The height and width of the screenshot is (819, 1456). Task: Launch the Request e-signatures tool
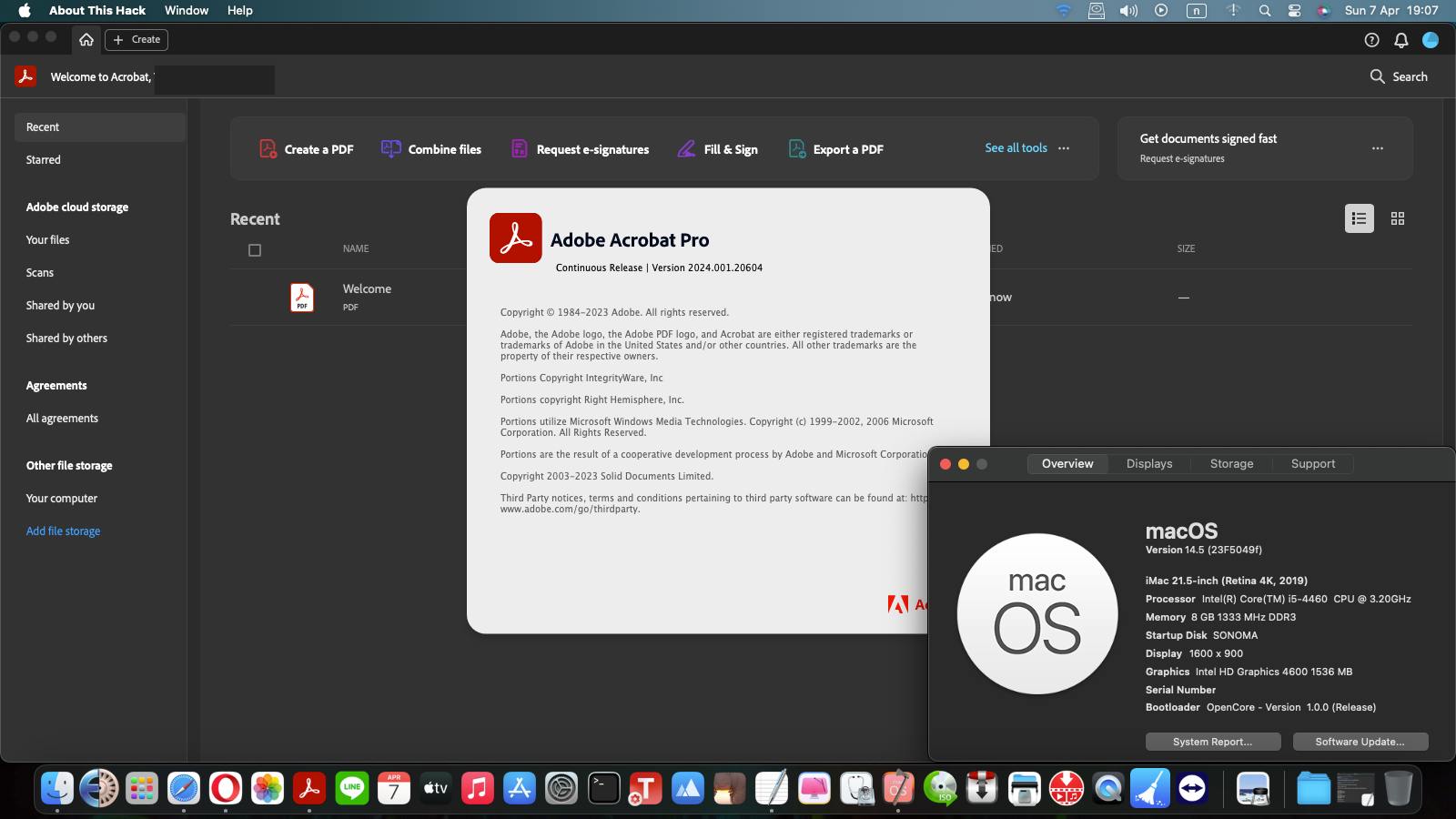click(580, 149)
